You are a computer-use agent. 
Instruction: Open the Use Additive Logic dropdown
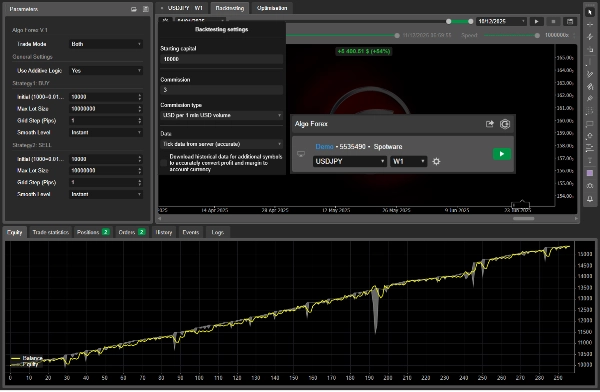click(106, 71)
